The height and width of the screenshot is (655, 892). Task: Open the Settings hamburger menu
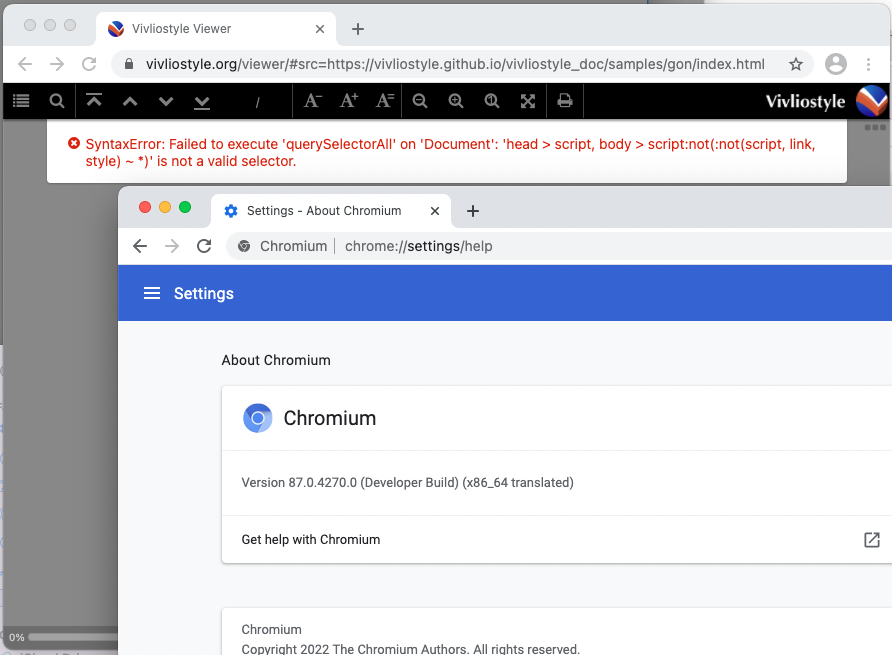[152, 293]
